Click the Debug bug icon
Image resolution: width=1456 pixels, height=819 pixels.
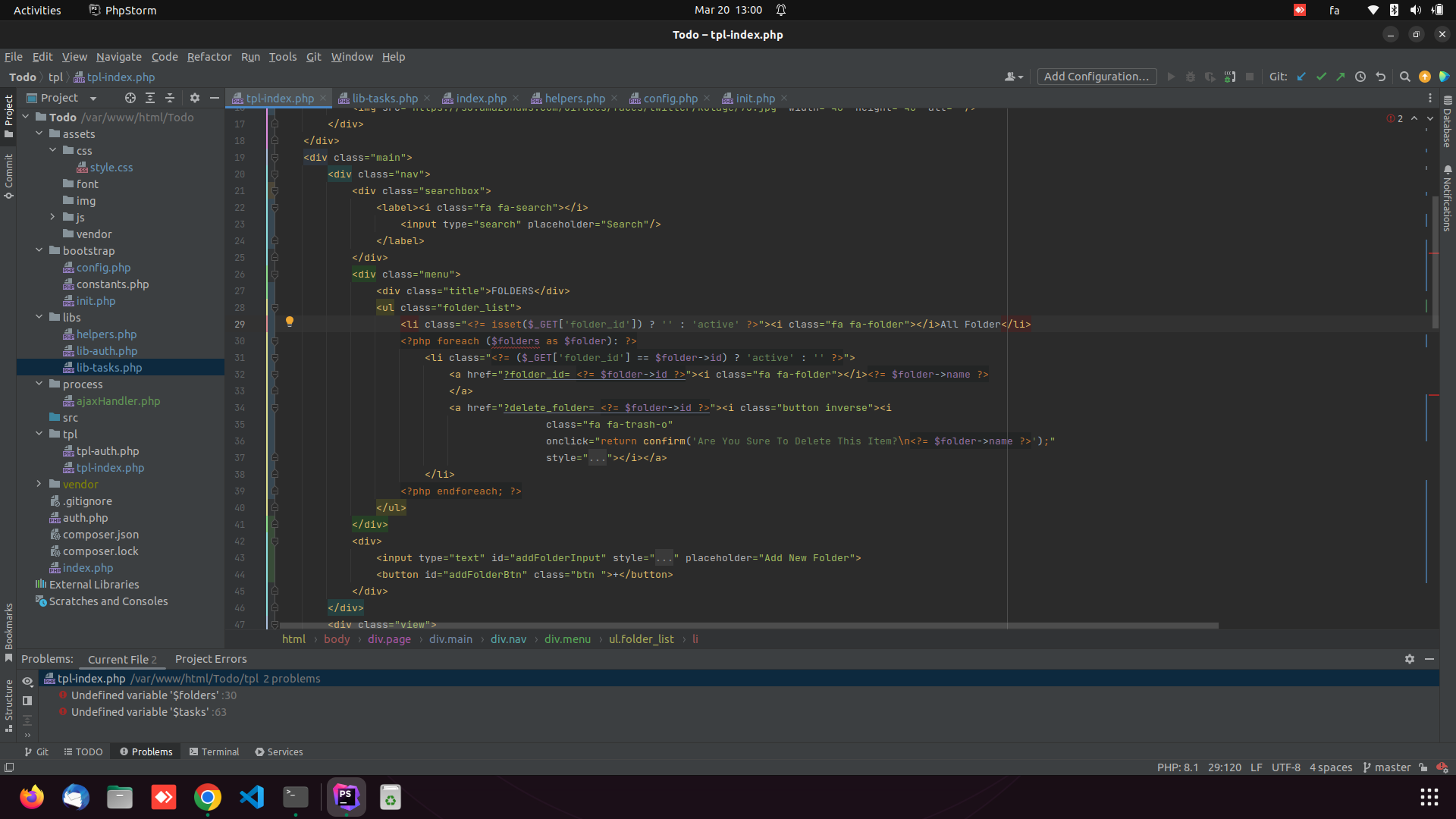point(1191,77)
